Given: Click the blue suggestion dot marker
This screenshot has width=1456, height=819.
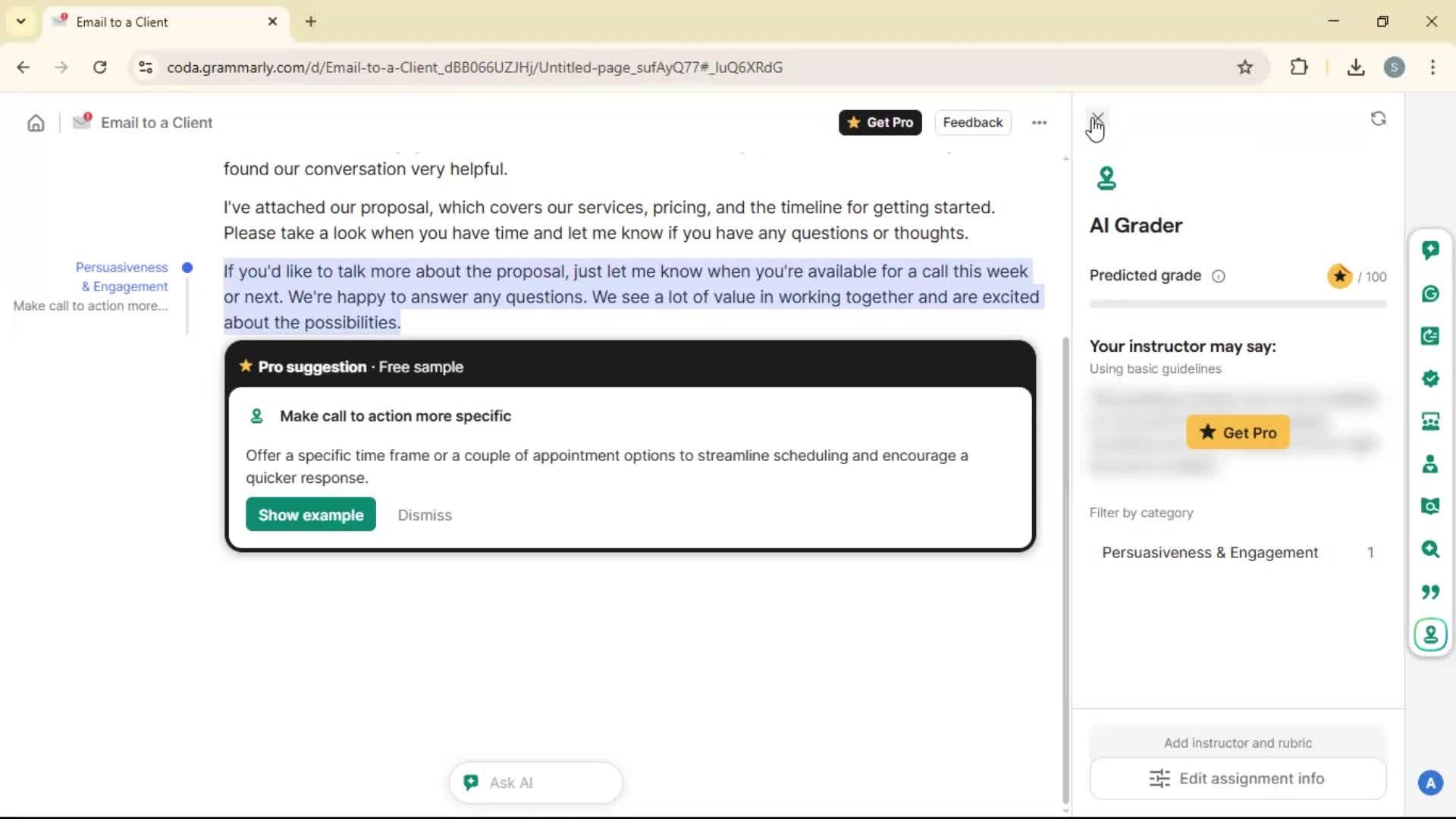Looking at the screenshot, I should coord(187,268).
